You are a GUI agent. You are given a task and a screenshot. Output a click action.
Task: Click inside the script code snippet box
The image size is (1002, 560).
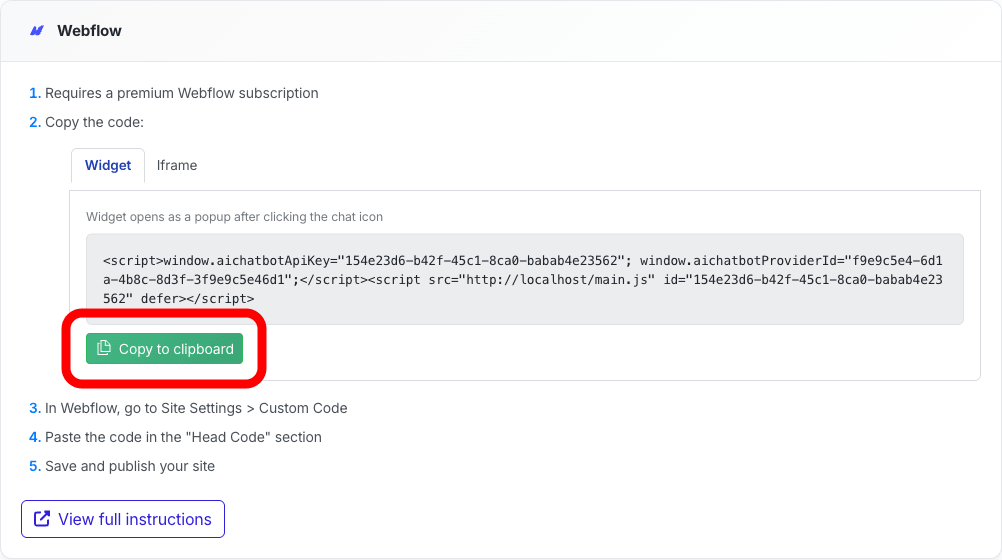point(524,279)
